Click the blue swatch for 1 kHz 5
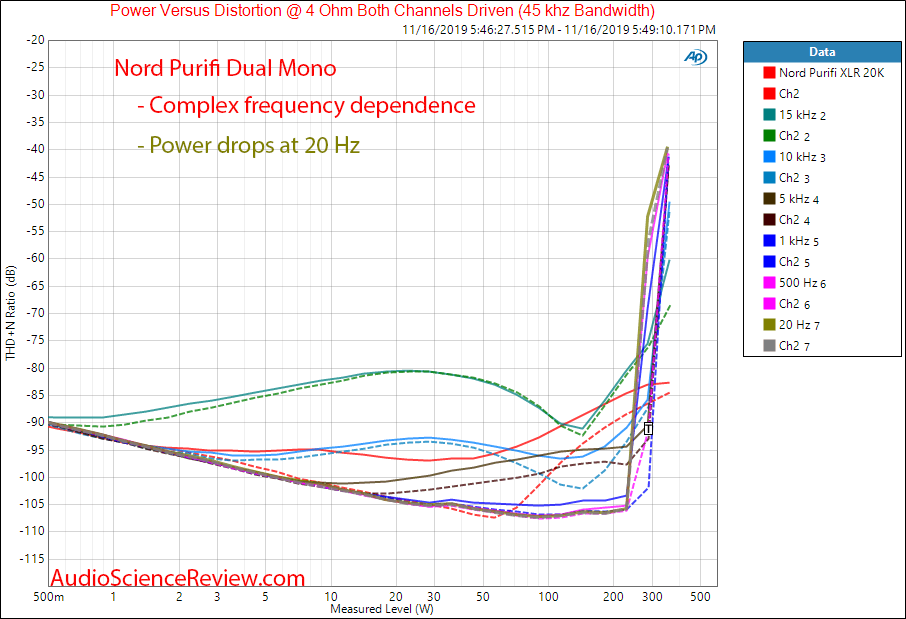This screenshot has height=619, width=906. pyautogui.click(x=769, y=240)
